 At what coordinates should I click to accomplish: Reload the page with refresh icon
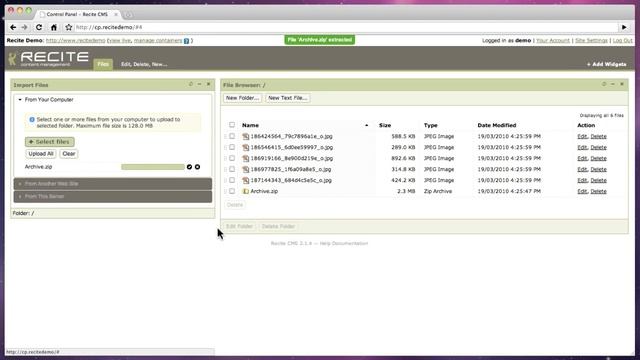click(39, 27)
